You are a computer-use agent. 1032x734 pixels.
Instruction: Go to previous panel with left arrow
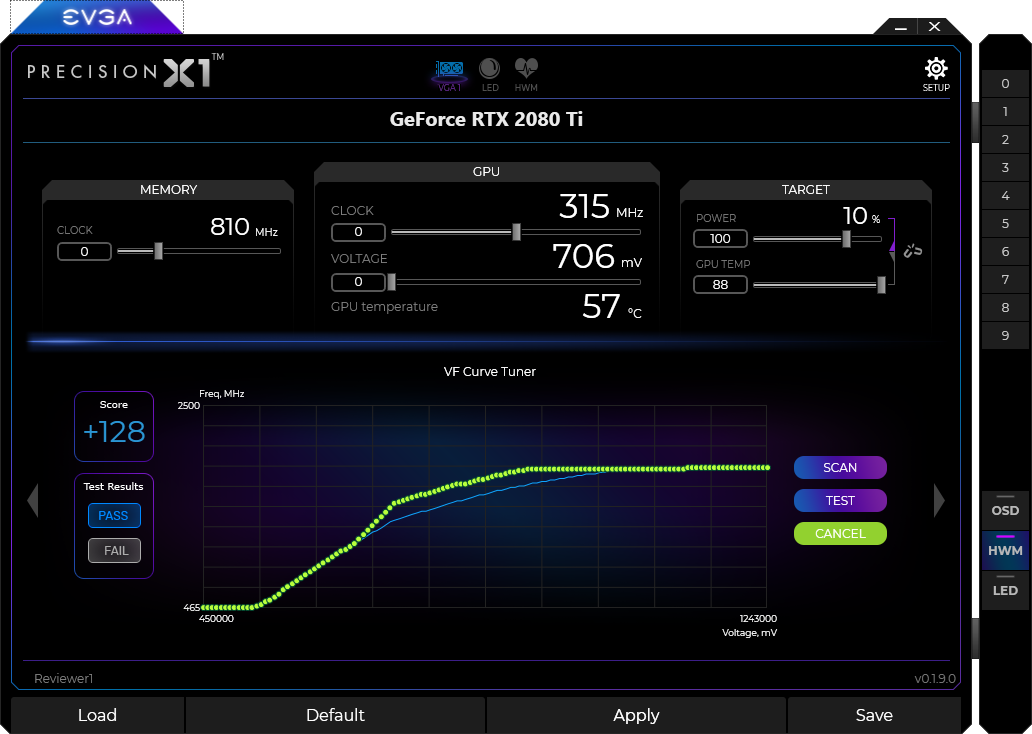pyautogui.click(x=32, y=501)
